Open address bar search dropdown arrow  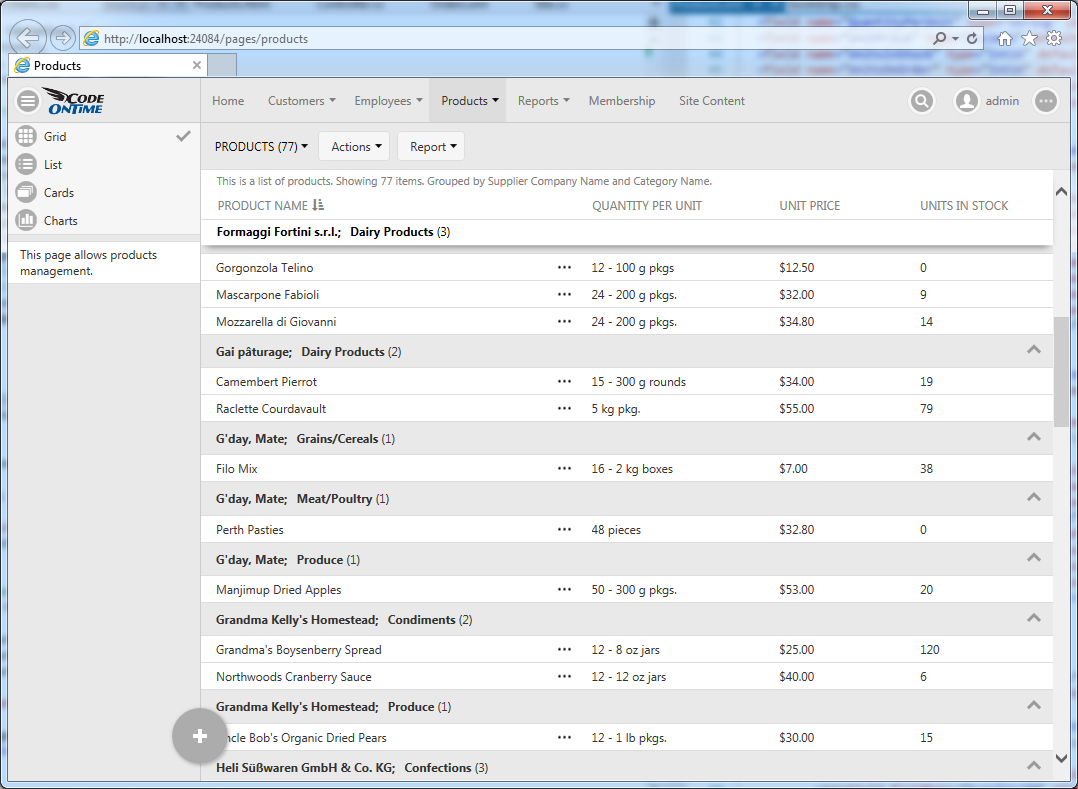pyautogui.click(x=955, y=38)
